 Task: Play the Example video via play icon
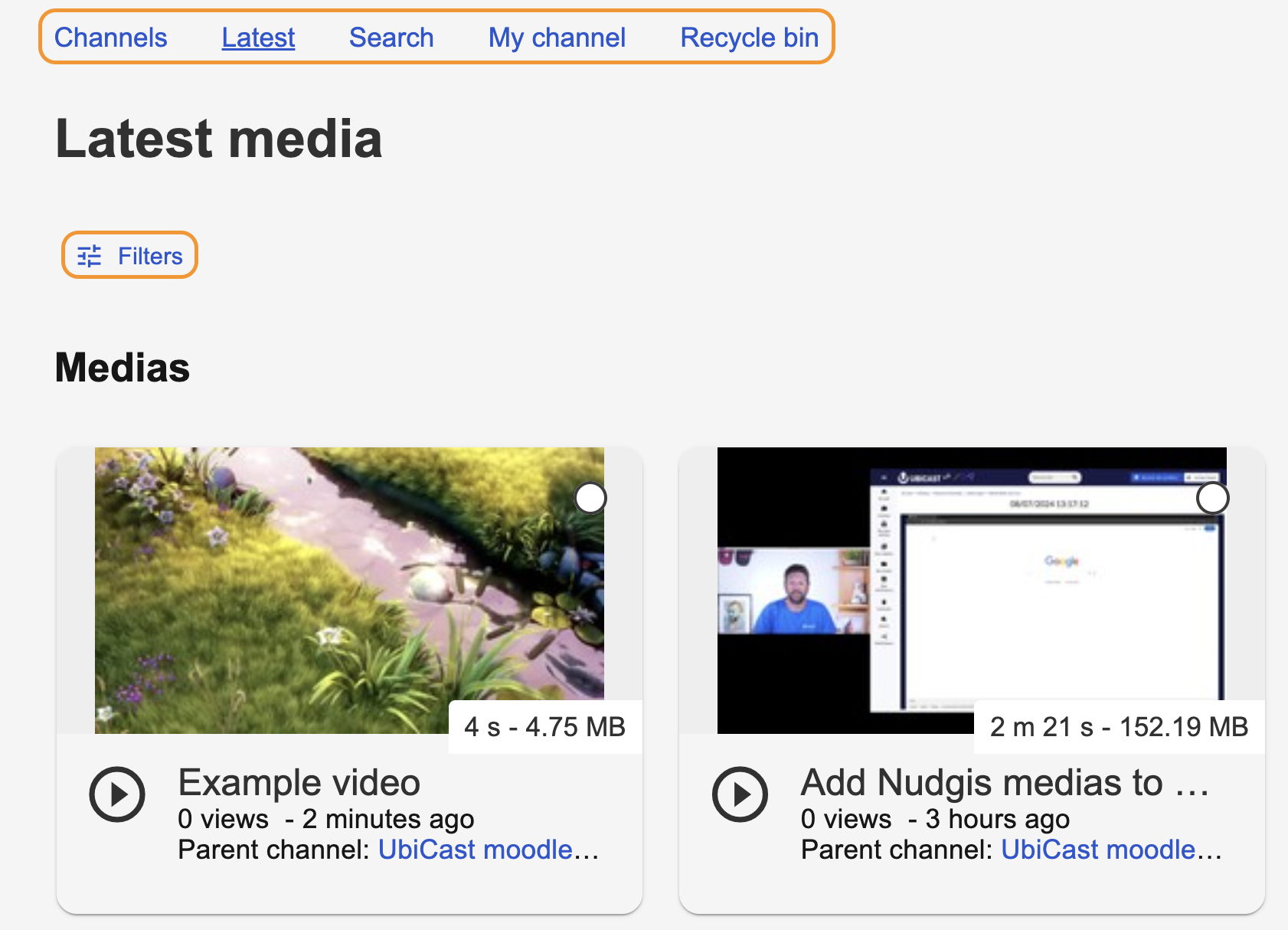(x=117, y=794)
